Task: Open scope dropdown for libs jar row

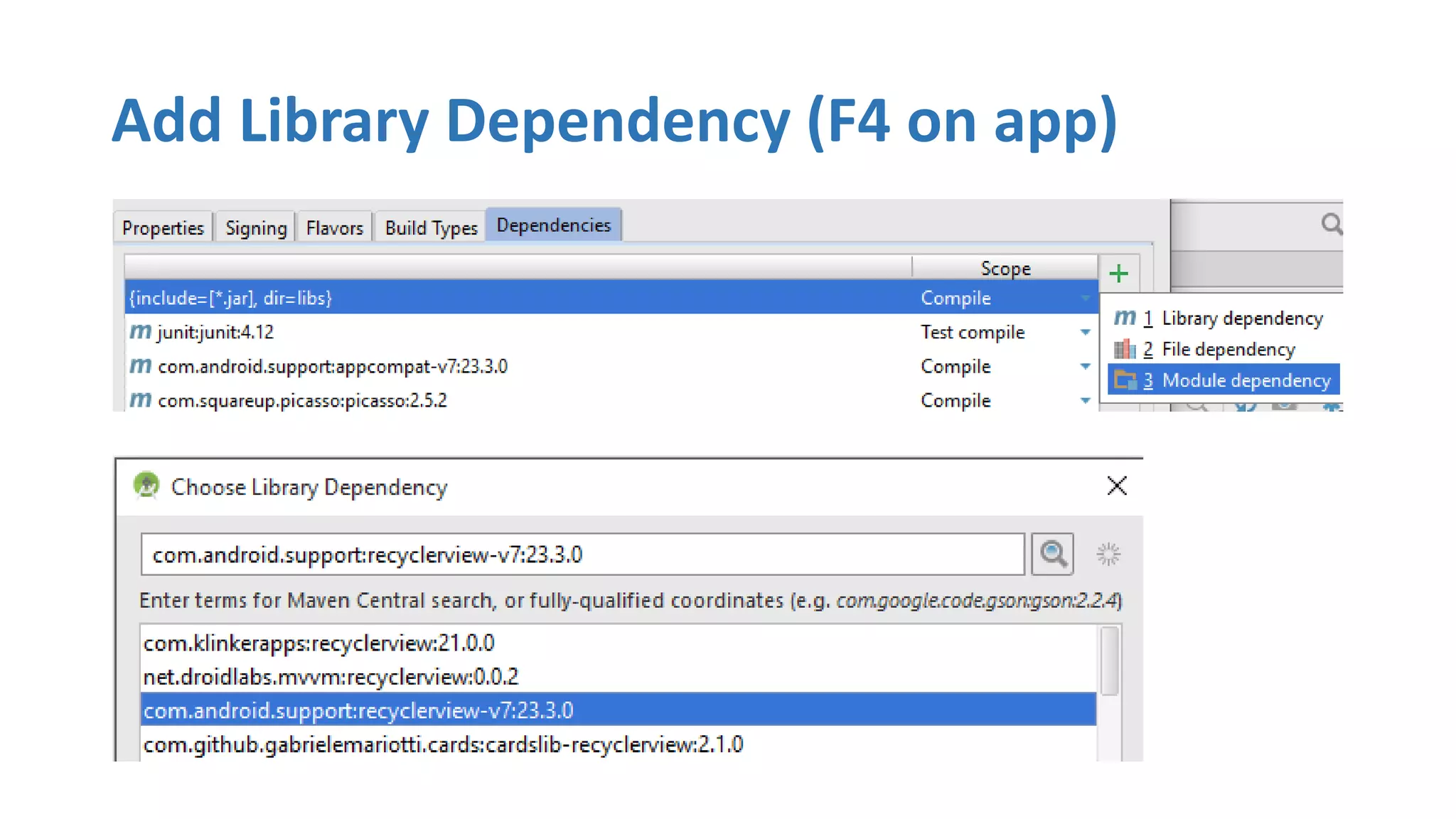Action: pyautogui.click(x=1085, y=298)
